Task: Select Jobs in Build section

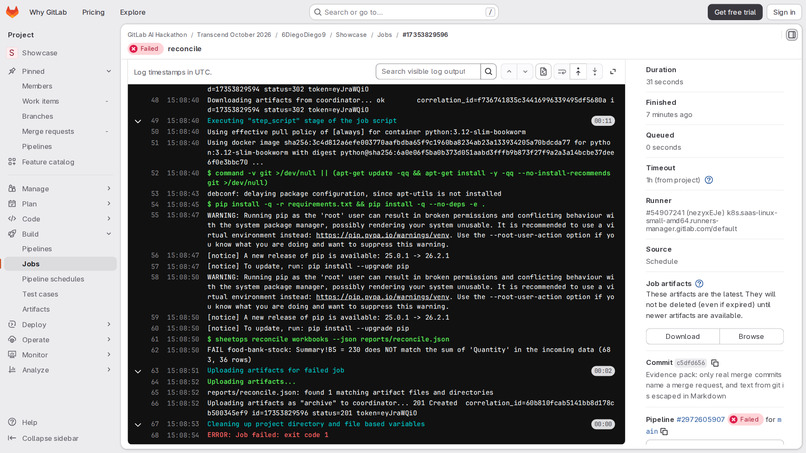Action: (59, 264)
